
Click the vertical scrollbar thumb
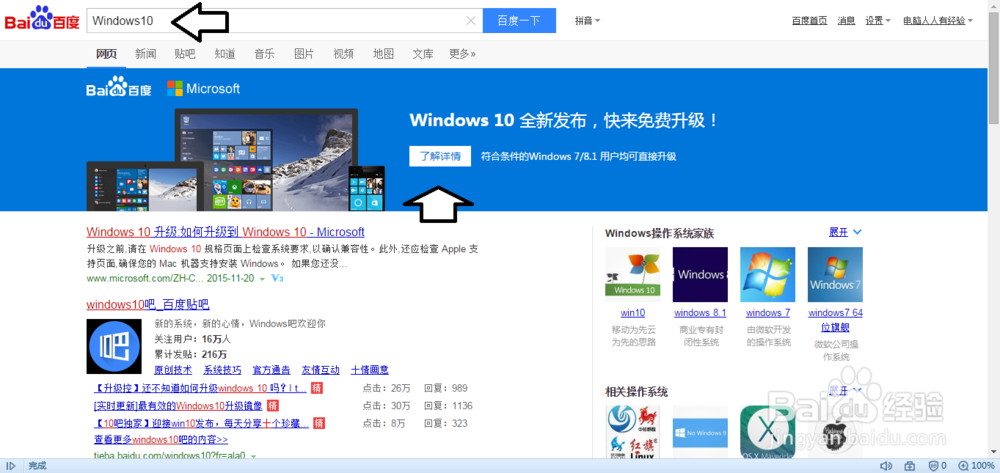[994, 68]
